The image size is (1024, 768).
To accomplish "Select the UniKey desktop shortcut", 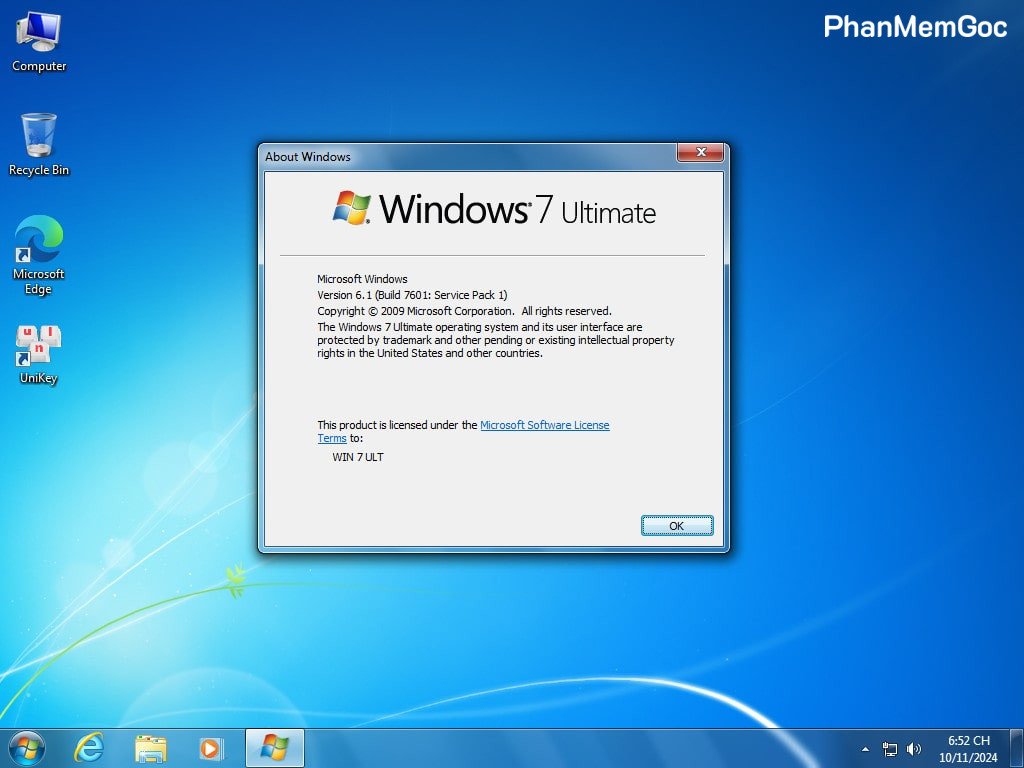I will 38,354.
